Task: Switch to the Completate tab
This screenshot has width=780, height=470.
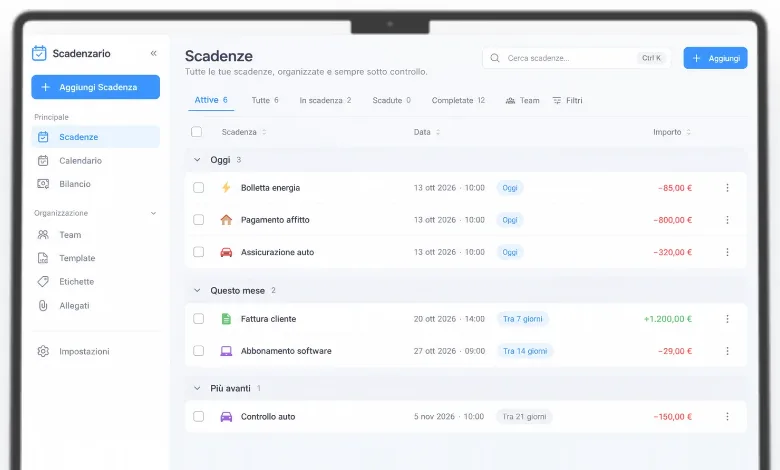Action: pos(458,100)
